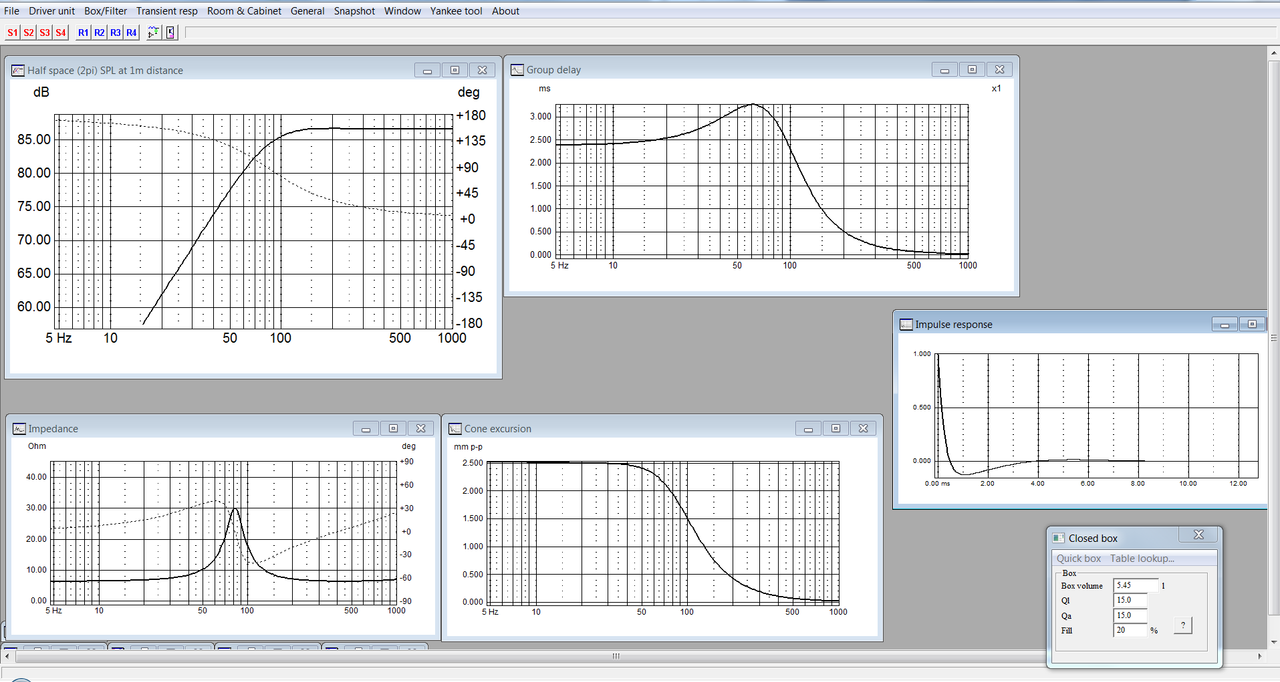Open the Transient resp menu

[168, 11]
